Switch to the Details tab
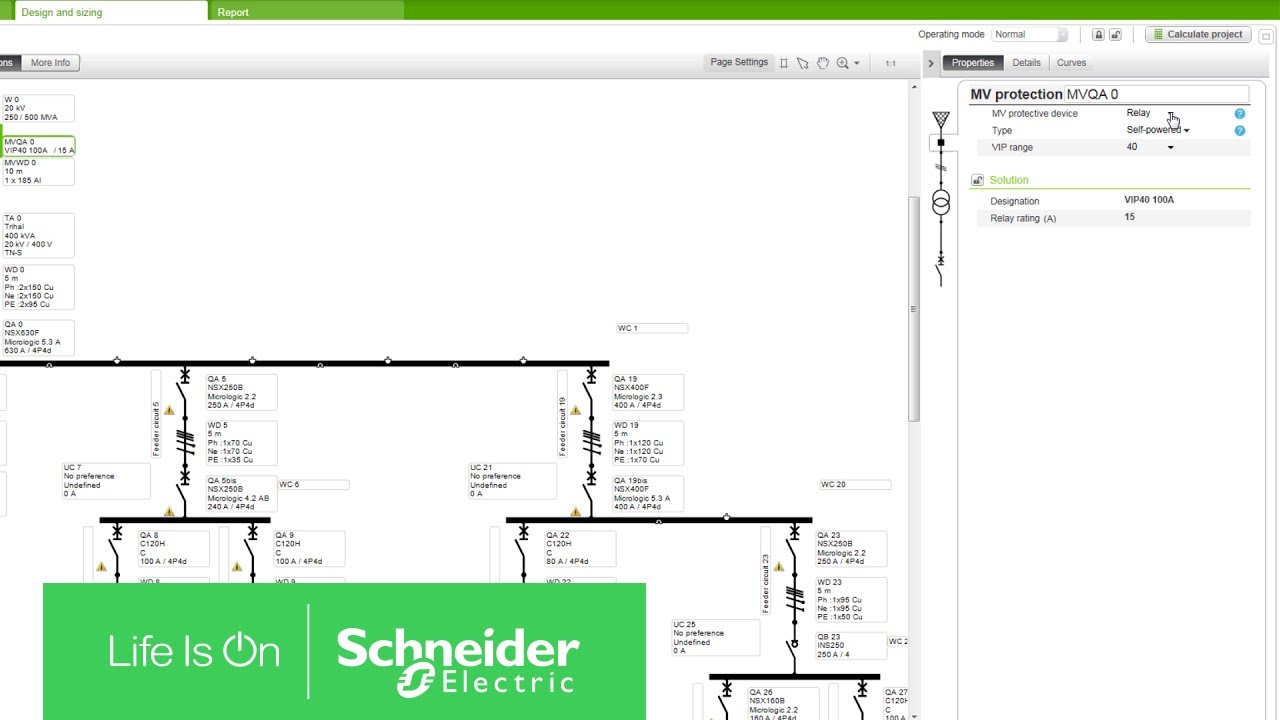Screen dimensions: 1280x720 tap(1026, 62)
